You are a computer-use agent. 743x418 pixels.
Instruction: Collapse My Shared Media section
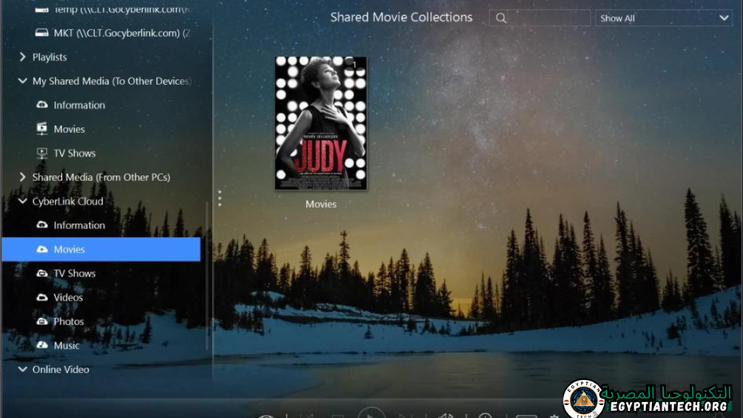tap(23, 81)
